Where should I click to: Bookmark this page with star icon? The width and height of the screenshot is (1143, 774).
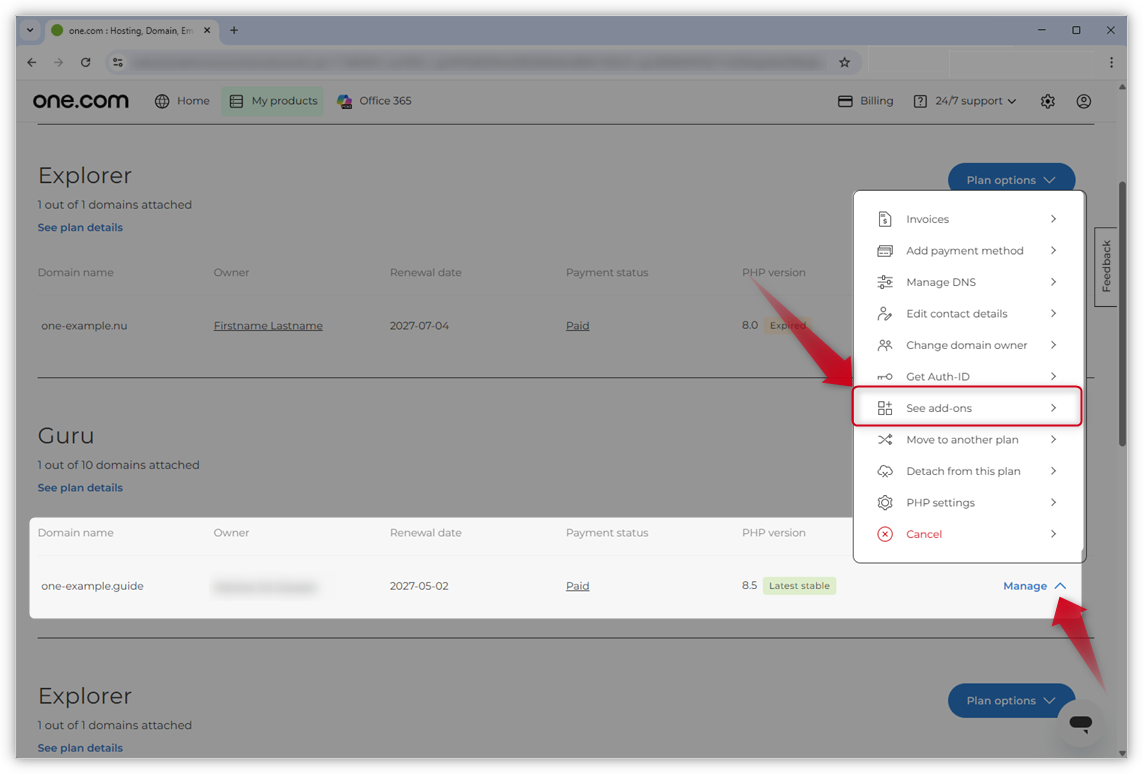pos(844,63)
